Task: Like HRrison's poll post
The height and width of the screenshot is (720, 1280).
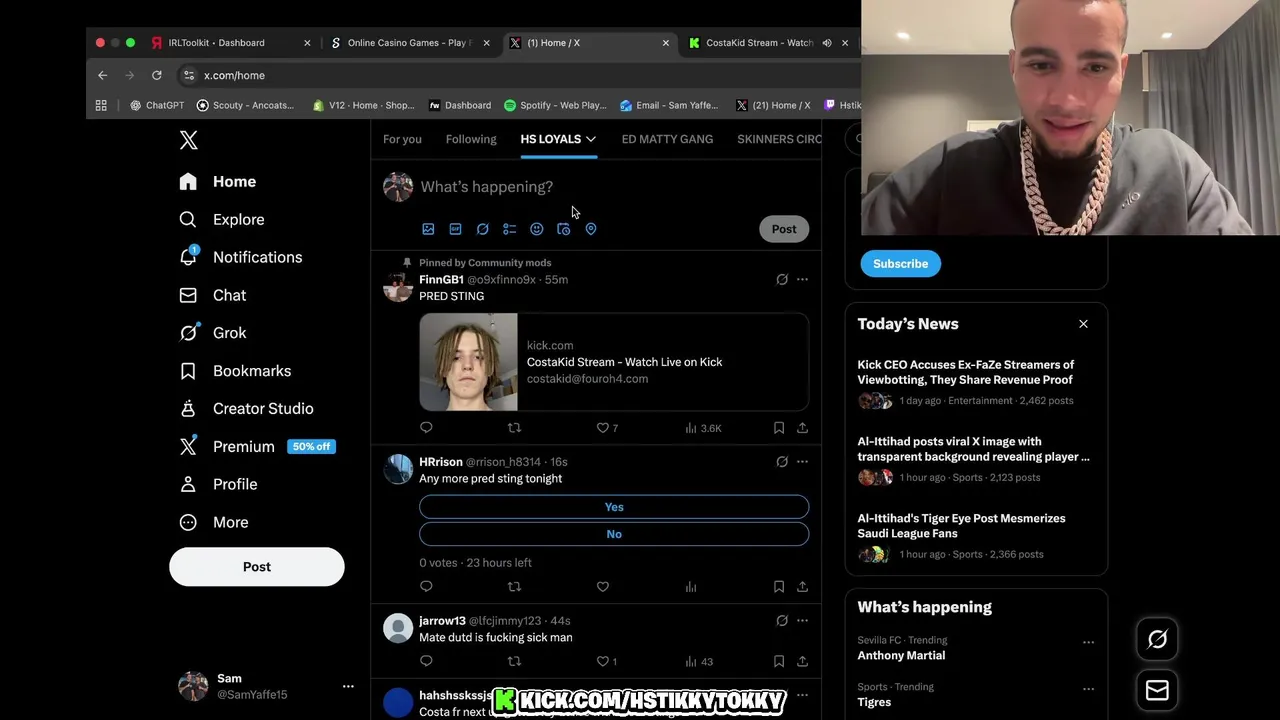Action: 603,587
